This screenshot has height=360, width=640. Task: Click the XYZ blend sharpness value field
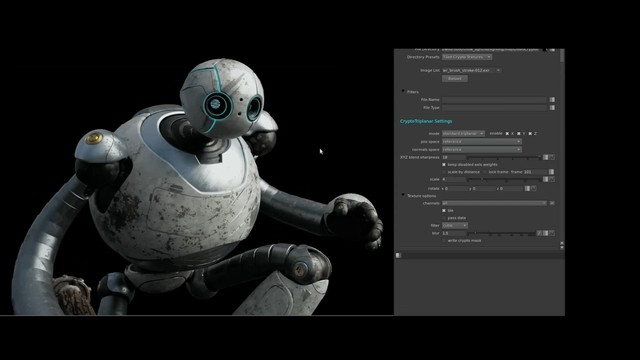pos(454,157)
